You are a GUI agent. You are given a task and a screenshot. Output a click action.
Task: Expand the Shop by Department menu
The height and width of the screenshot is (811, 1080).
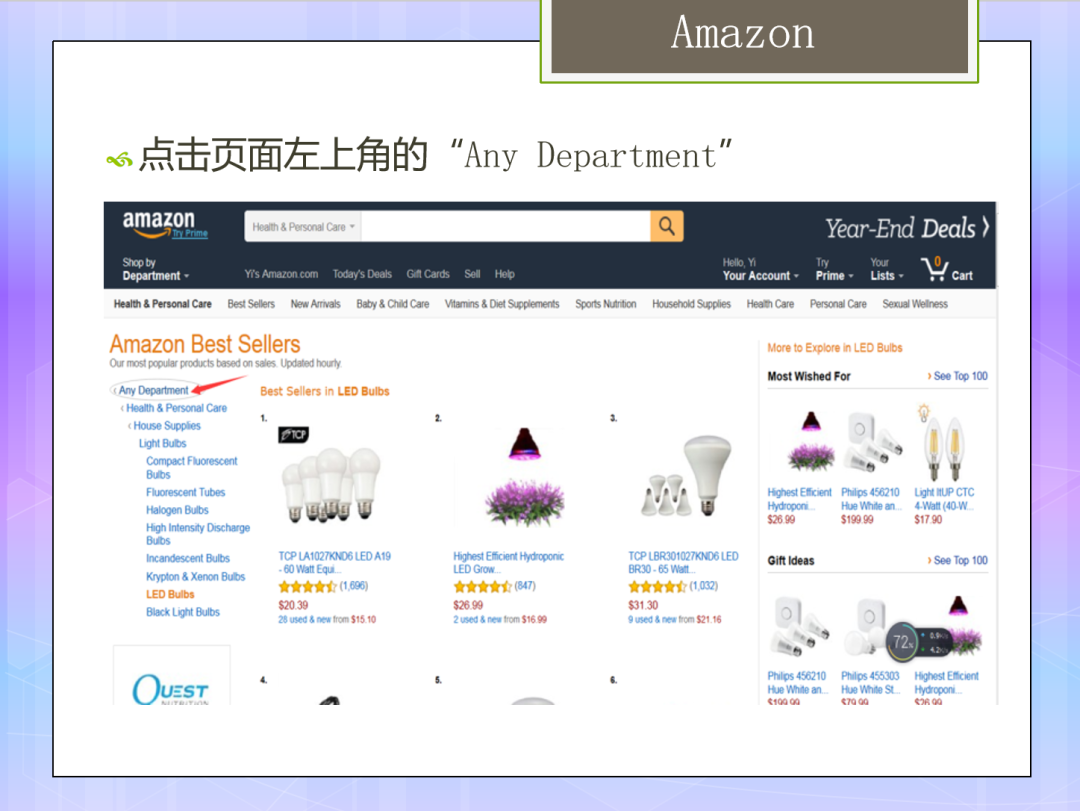click(x=156, y=269)
